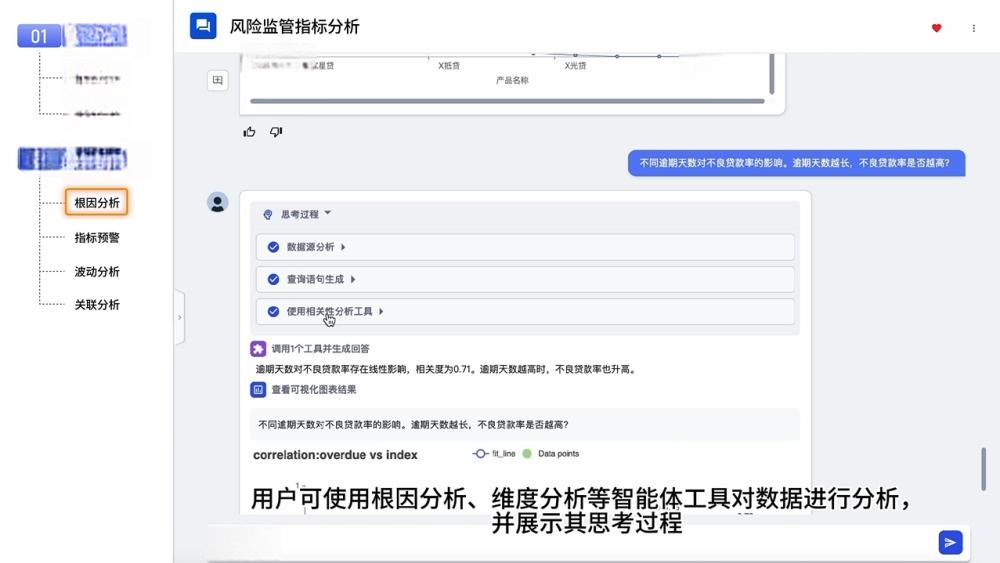Click the 风险监管指标分析 page title
1000x563 pixels.
point(295,27)
